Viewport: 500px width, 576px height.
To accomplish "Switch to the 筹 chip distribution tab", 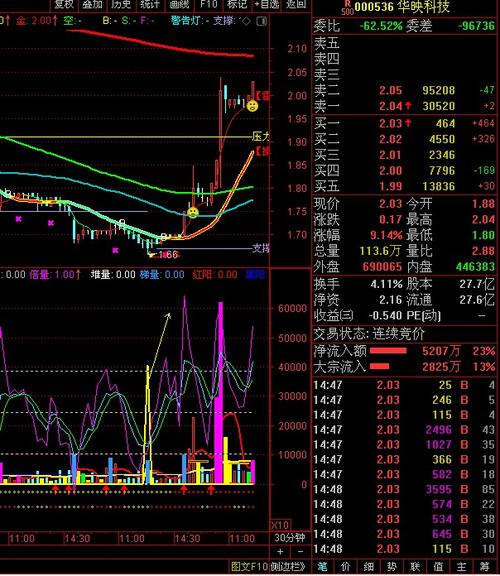I will (x=485, y=566).
